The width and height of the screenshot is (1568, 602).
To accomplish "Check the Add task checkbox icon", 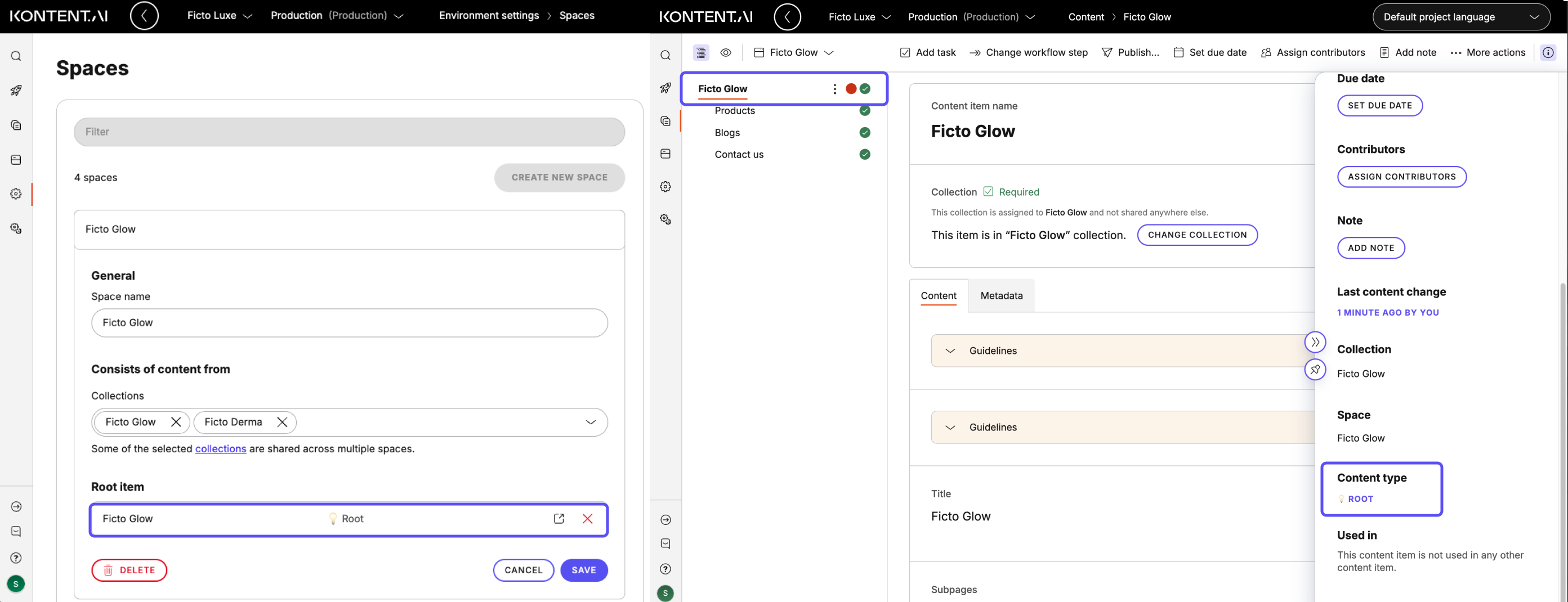I will click(x=905, y=52).
